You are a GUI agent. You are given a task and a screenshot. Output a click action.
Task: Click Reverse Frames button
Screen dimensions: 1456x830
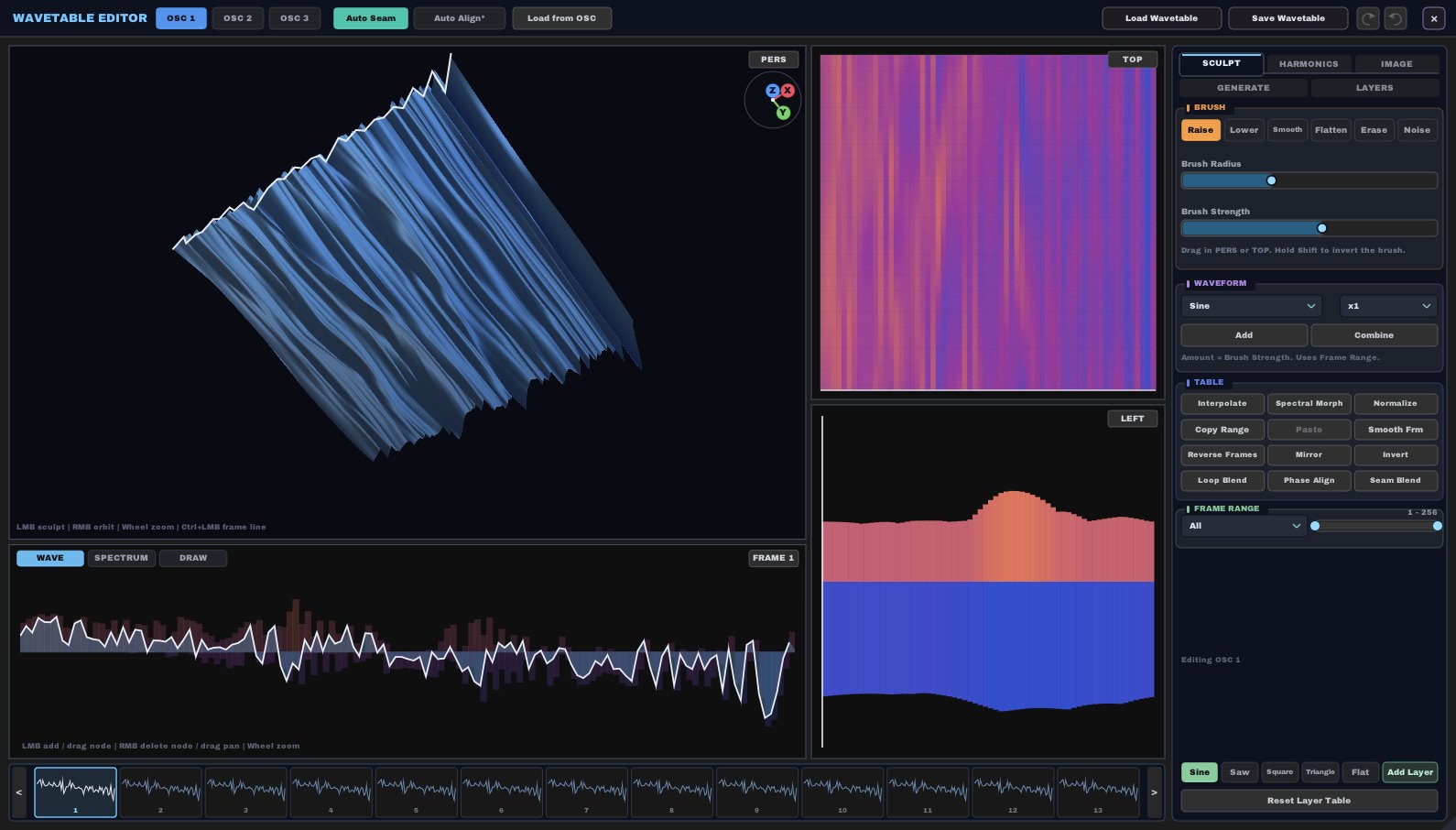click(x=1222, y=455)
